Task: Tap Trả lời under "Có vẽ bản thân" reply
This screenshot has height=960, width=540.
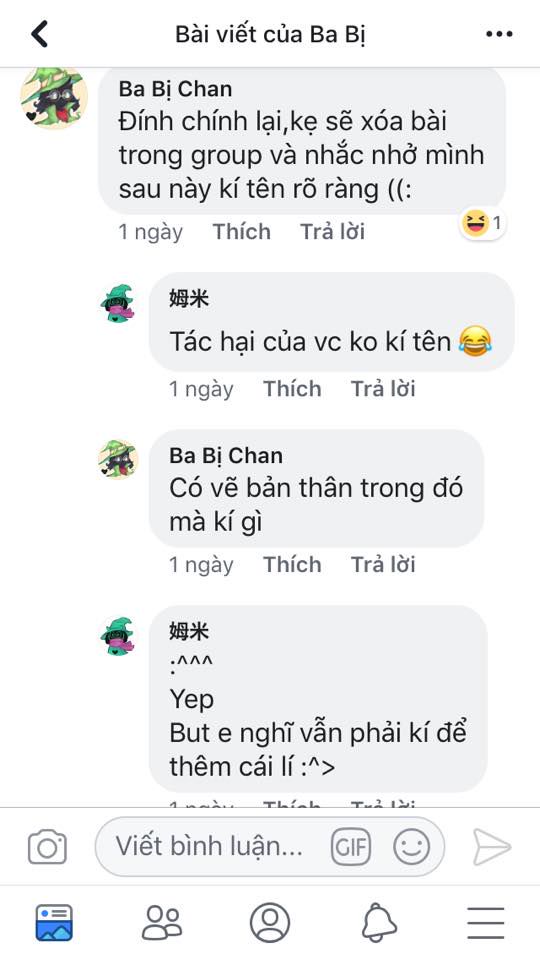Action: [x=383, y=564]
